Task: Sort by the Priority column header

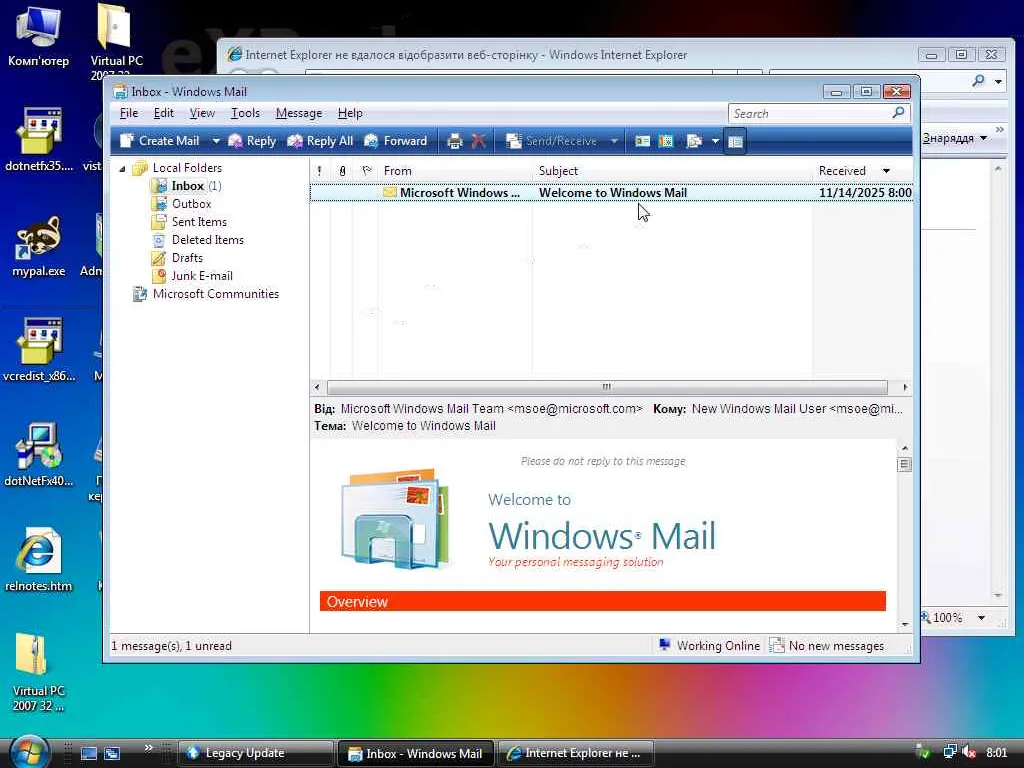Action: (x=319, y=171)
